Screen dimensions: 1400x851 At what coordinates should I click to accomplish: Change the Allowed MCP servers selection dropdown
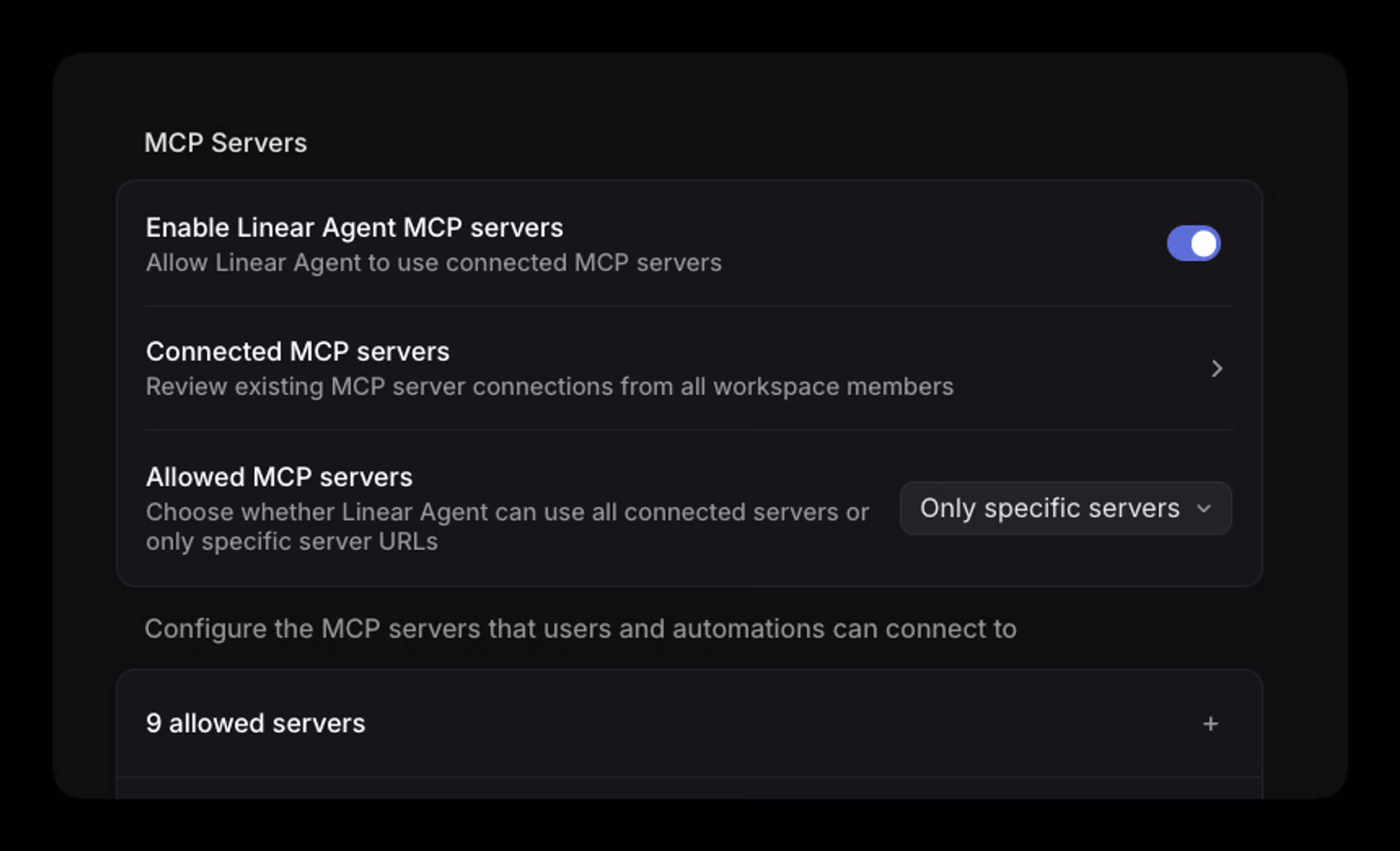pyautogui.click(x=1064, y=508)
